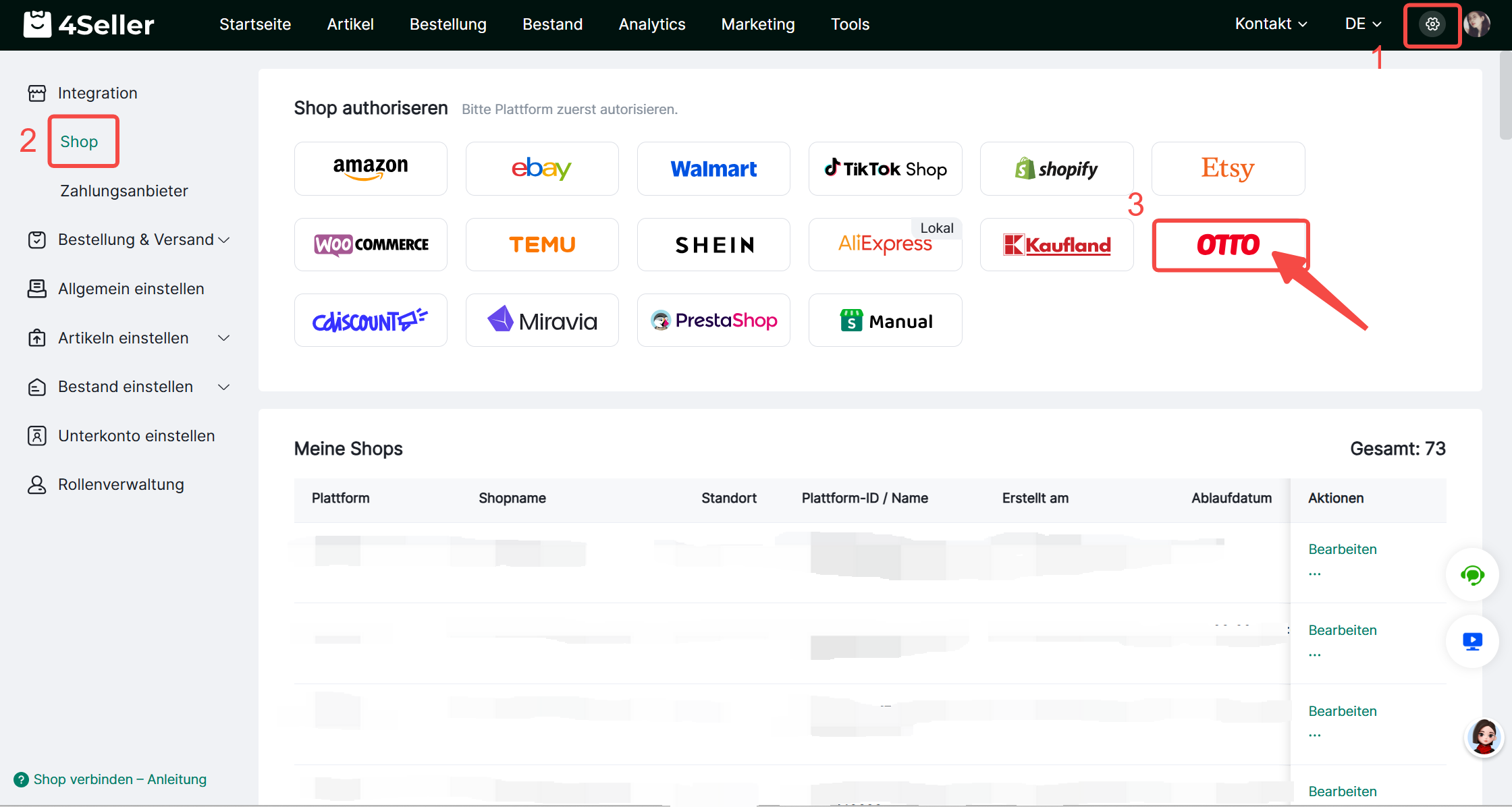This screenshot has width=1512, height=807.
Task: Expand the Kontakt dropdown
Action: 1270,24
